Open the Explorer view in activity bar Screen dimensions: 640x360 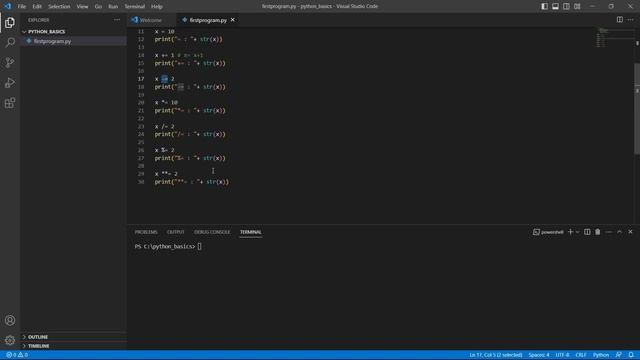pos(10,22)
